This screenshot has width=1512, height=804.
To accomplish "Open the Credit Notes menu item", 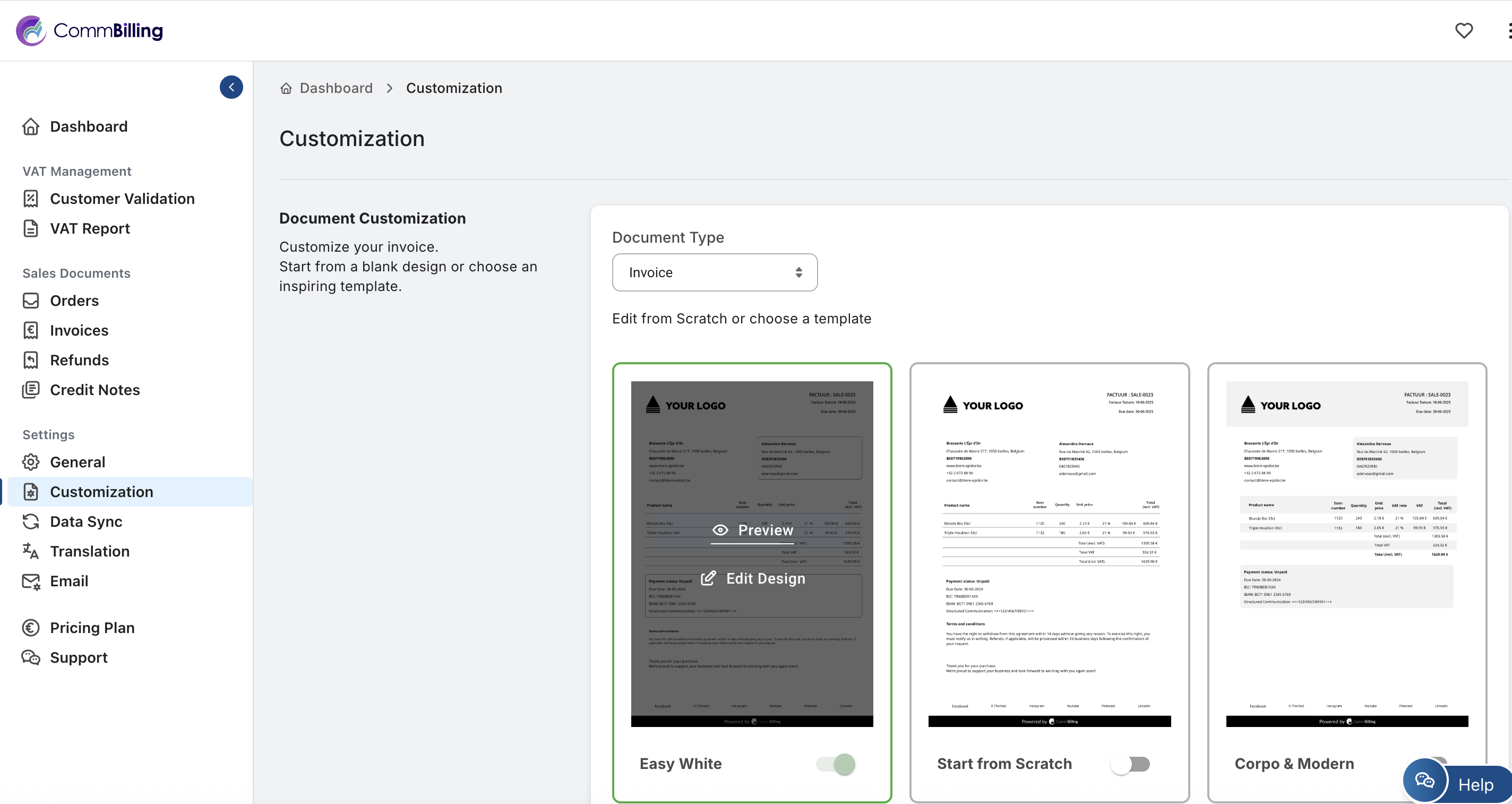I will [x=94, y=389].
